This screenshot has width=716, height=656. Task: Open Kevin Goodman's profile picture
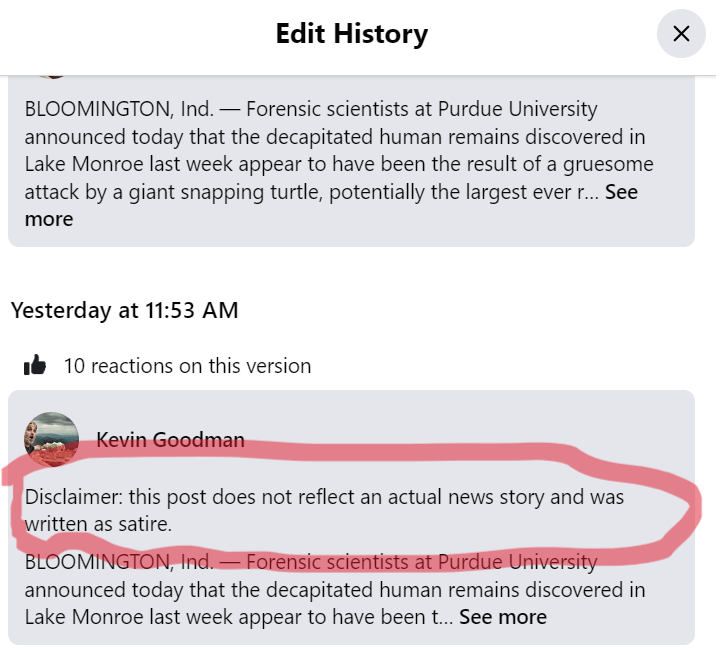click(52, 439)
